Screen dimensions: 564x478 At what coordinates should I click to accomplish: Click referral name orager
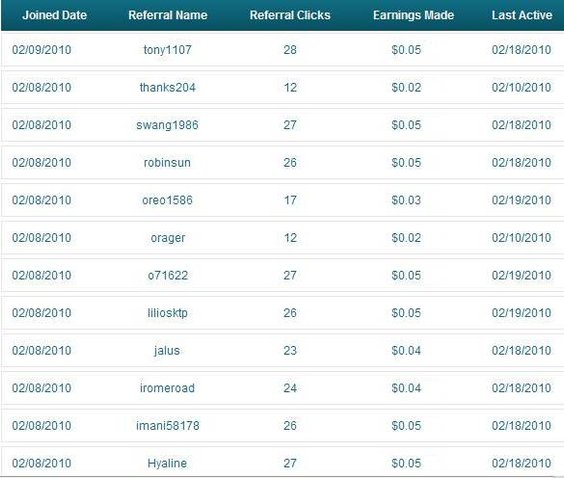[168, 238]
